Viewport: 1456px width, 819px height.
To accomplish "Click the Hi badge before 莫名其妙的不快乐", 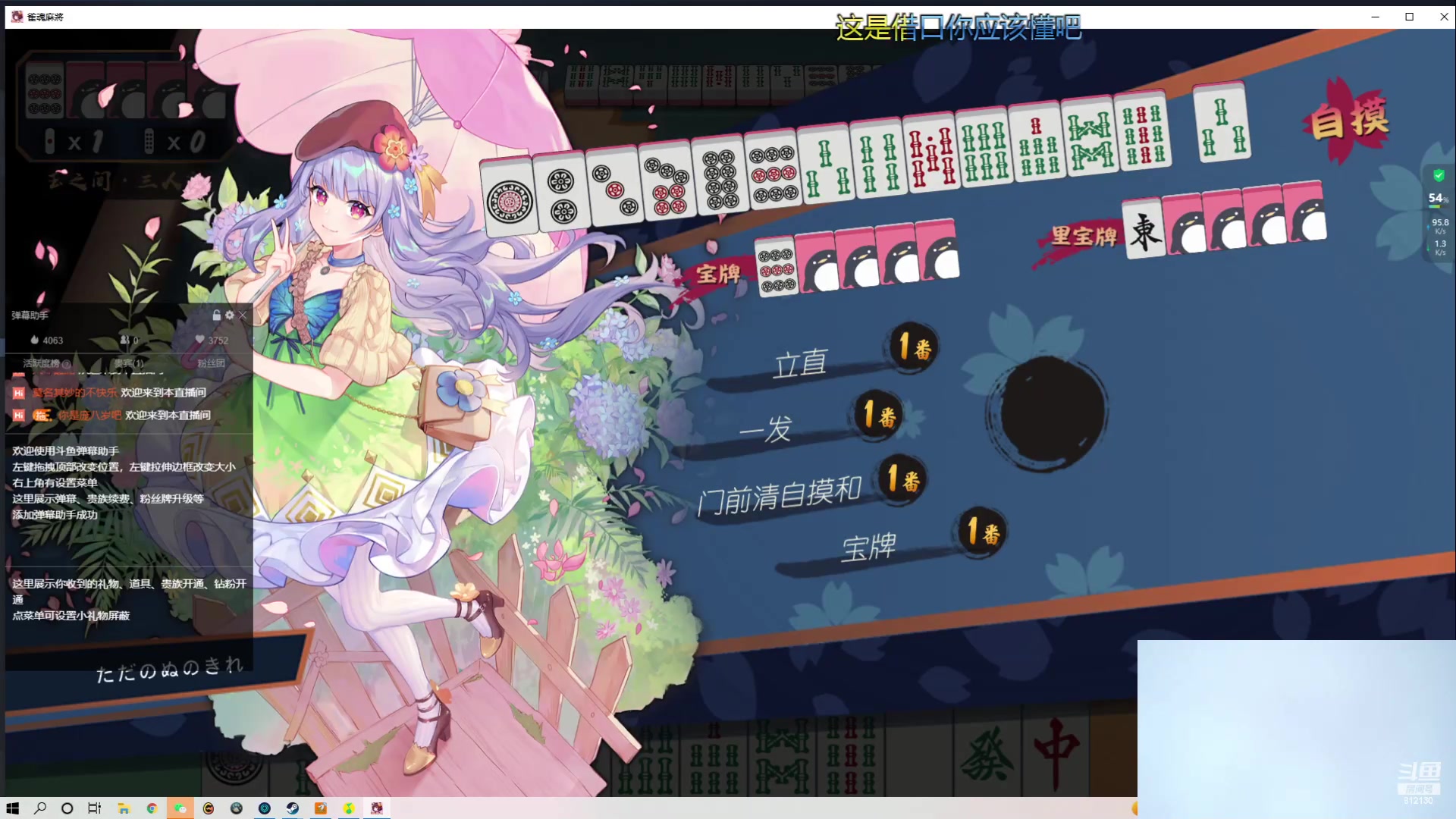I will pyautogui.click(x=19, y=393).
